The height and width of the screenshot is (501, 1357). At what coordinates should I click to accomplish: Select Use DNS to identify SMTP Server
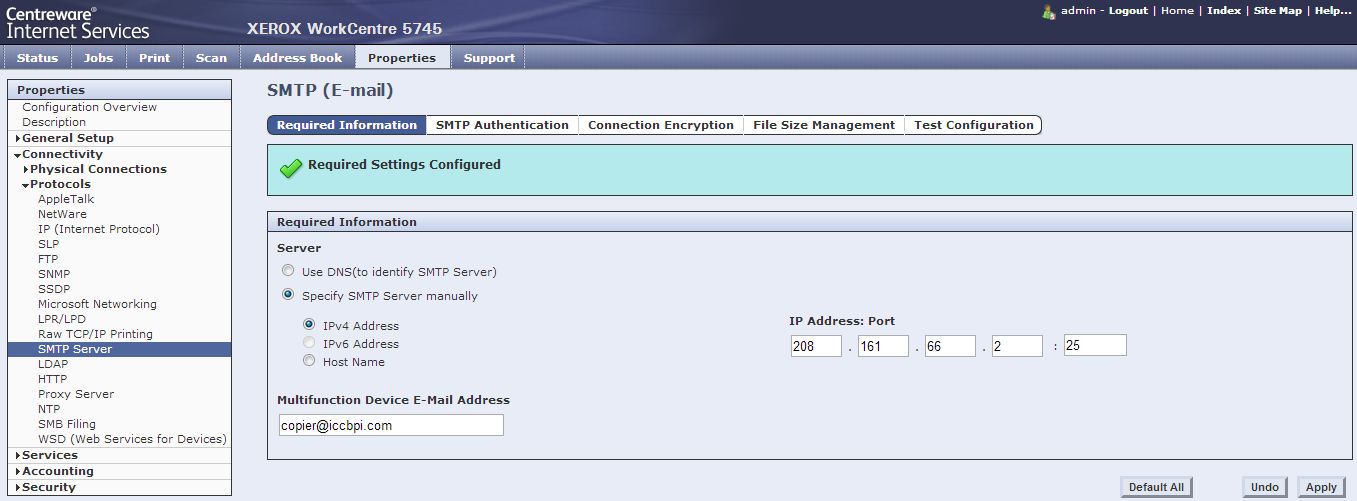click(x=288, y=271)
